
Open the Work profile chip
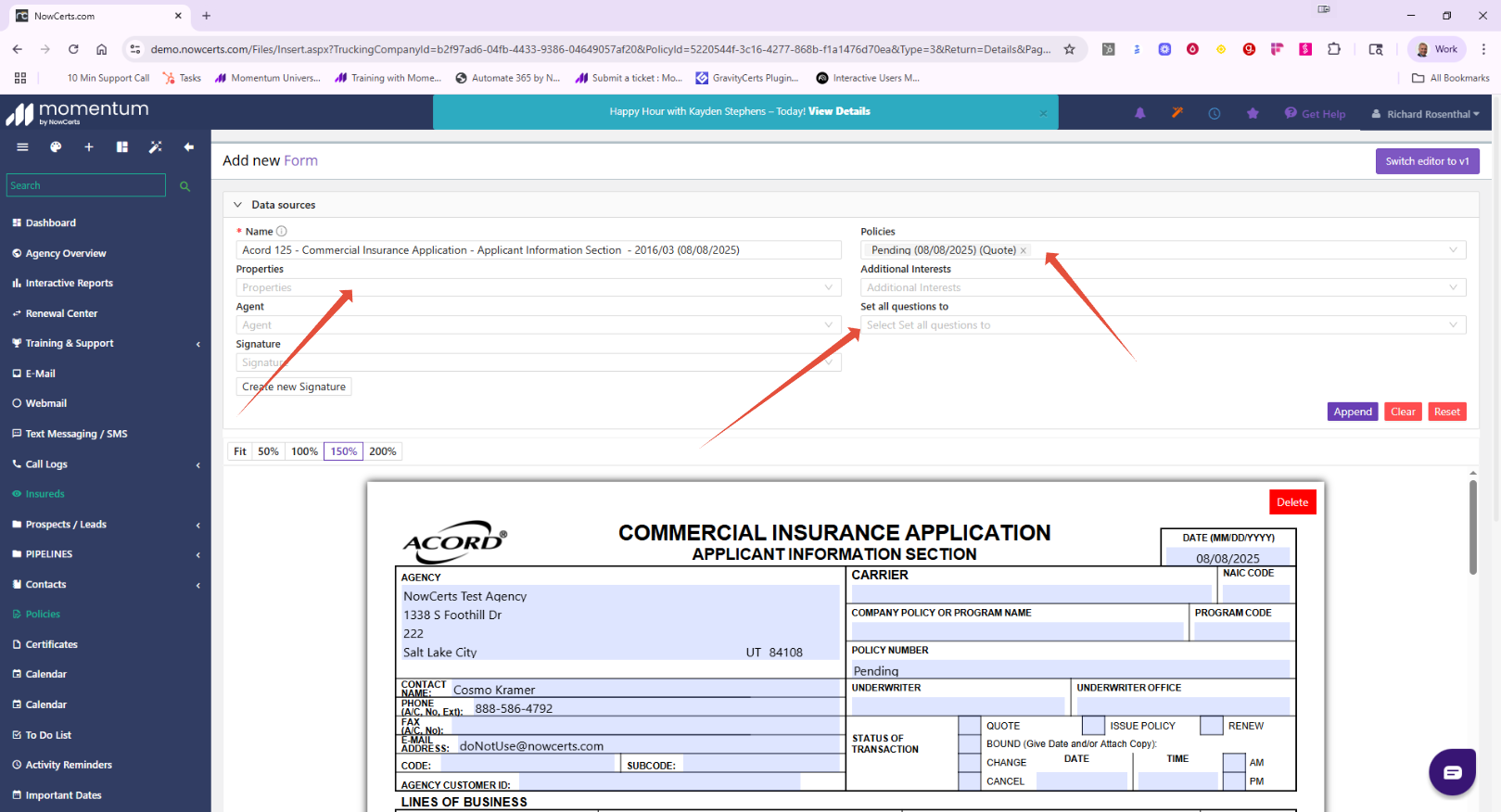click(1437, 49)
